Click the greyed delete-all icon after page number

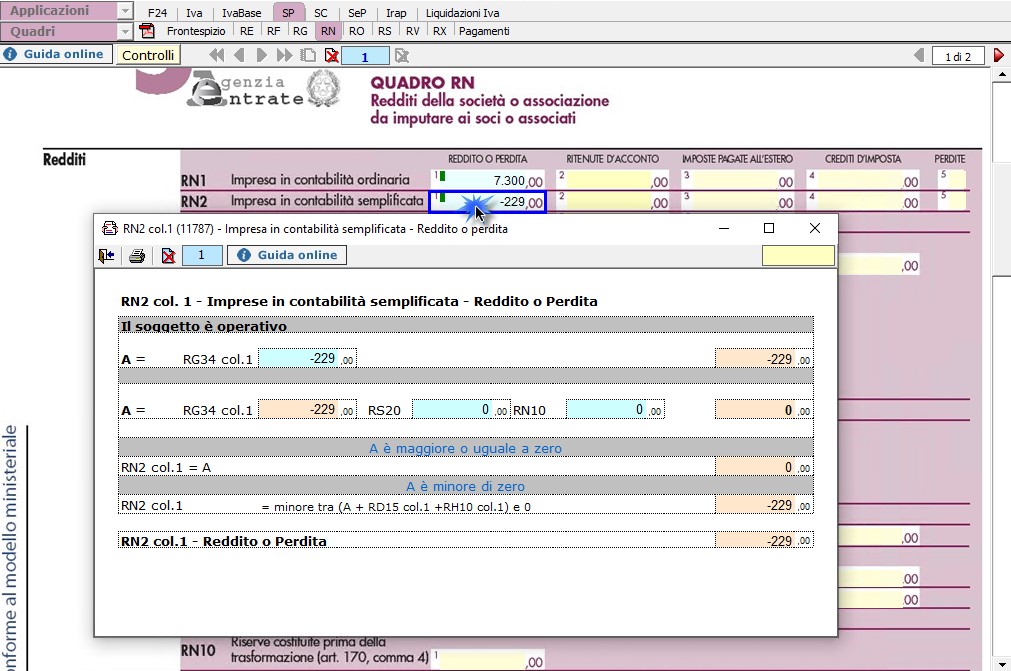402,56
